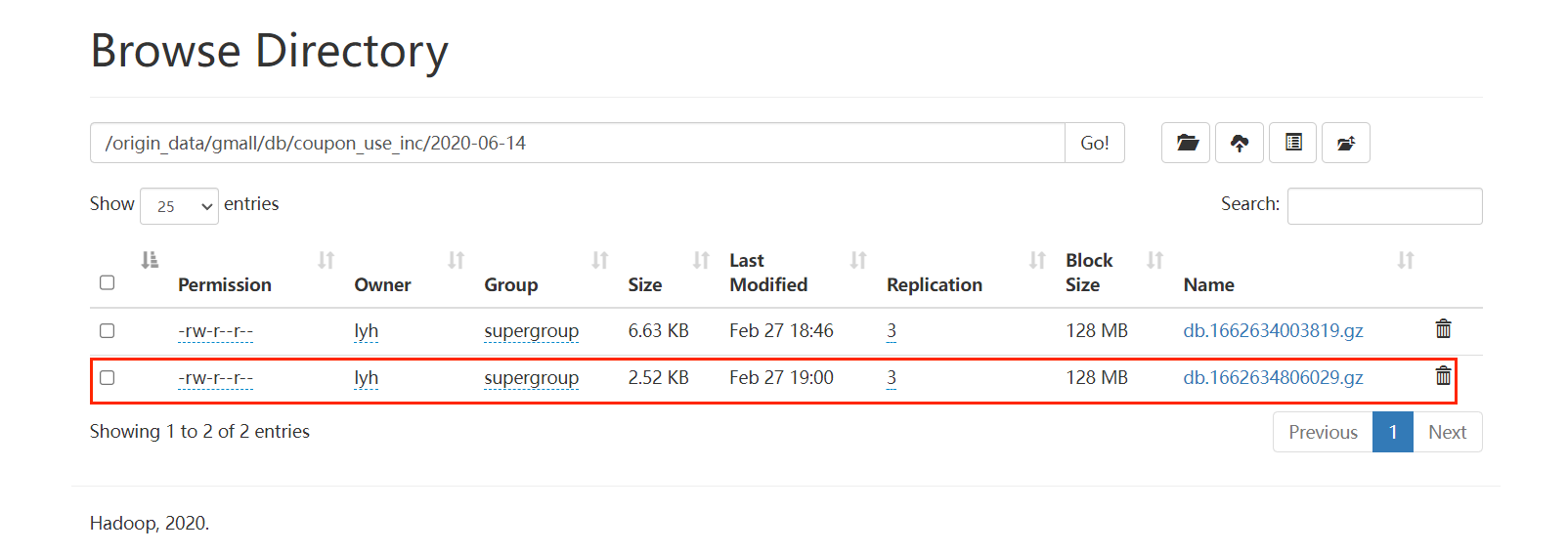This screenshot has height=554, width=1568.
Task: Delete db.1662634806029.gz with trash icon
Action: coord(1443,376)
